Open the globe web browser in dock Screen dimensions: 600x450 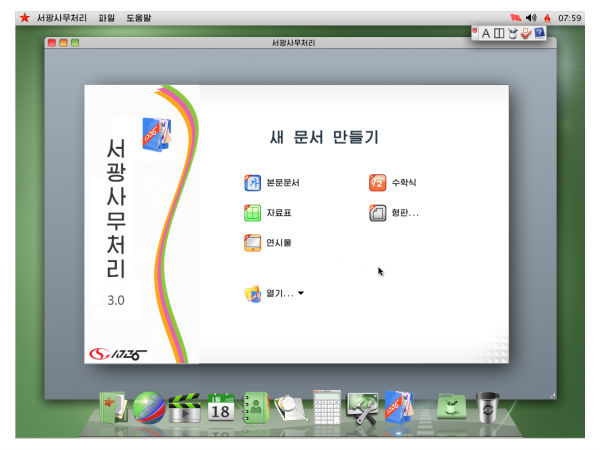pos(148,408)
